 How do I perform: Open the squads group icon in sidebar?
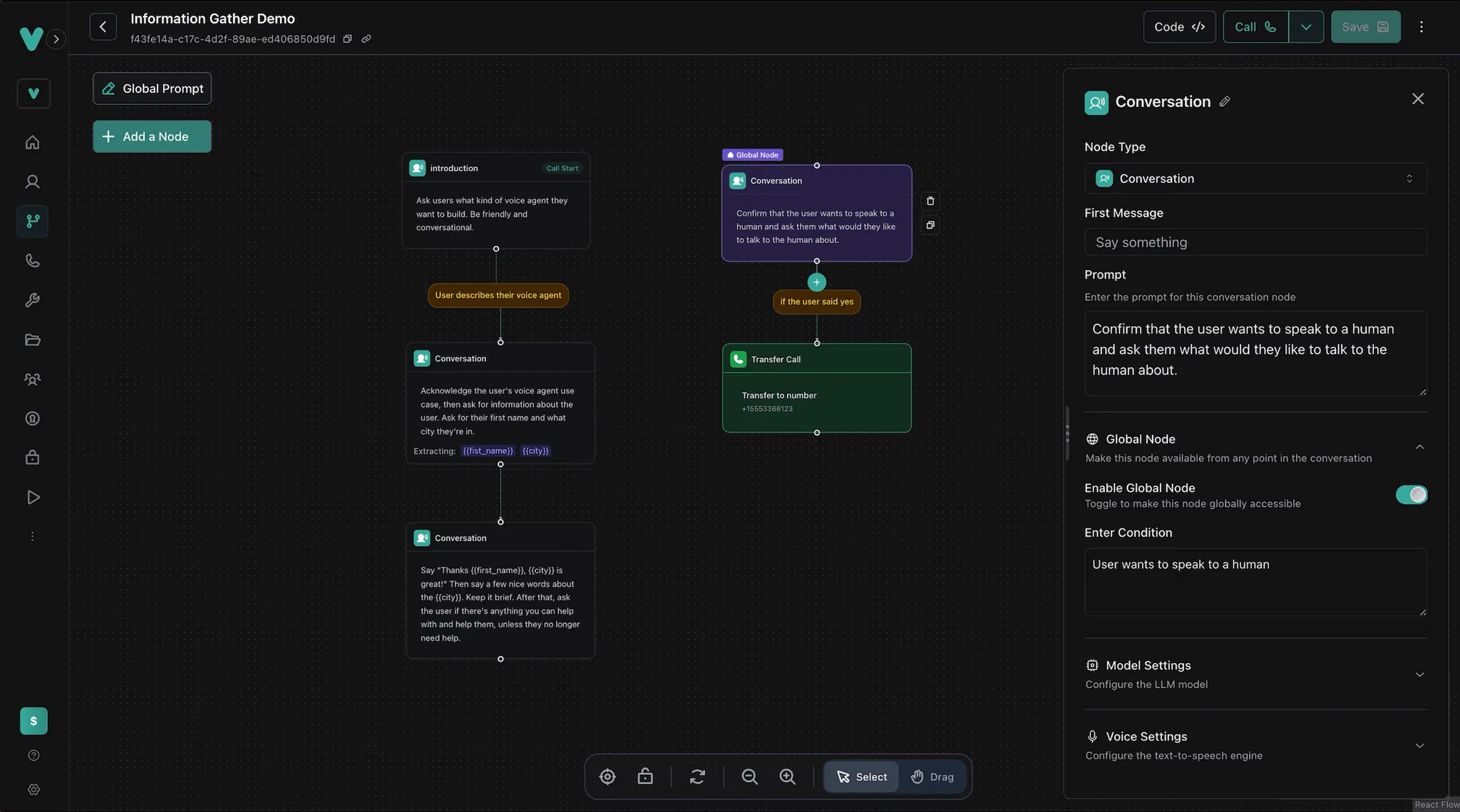click(33, 379)
